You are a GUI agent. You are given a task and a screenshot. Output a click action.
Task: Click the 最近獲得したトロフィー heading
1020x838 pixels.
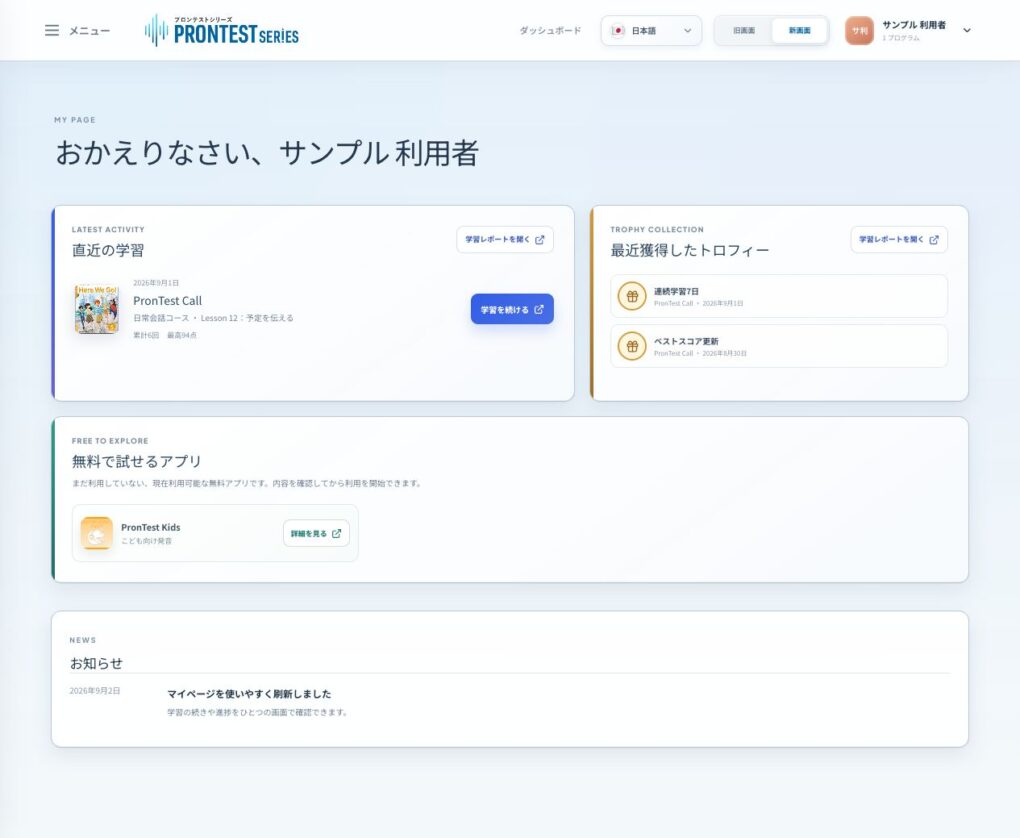tap(690, 250)
